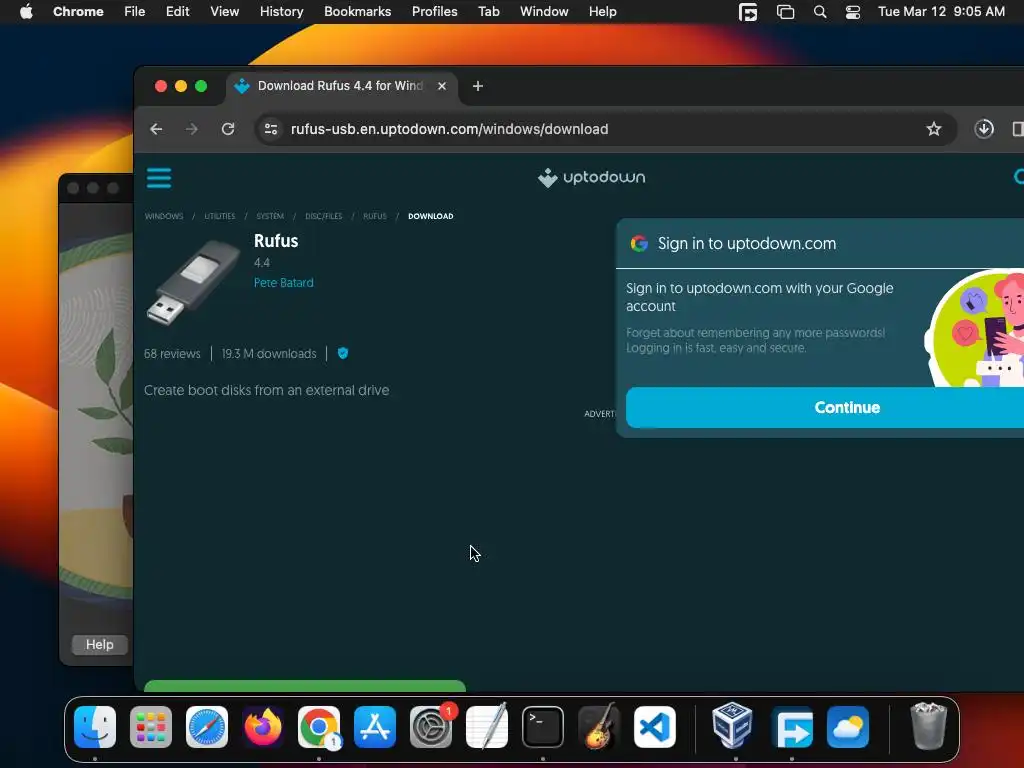1024x768 pixels.
Task: Click the Google logo in sign-in popup
Action: 639,244
